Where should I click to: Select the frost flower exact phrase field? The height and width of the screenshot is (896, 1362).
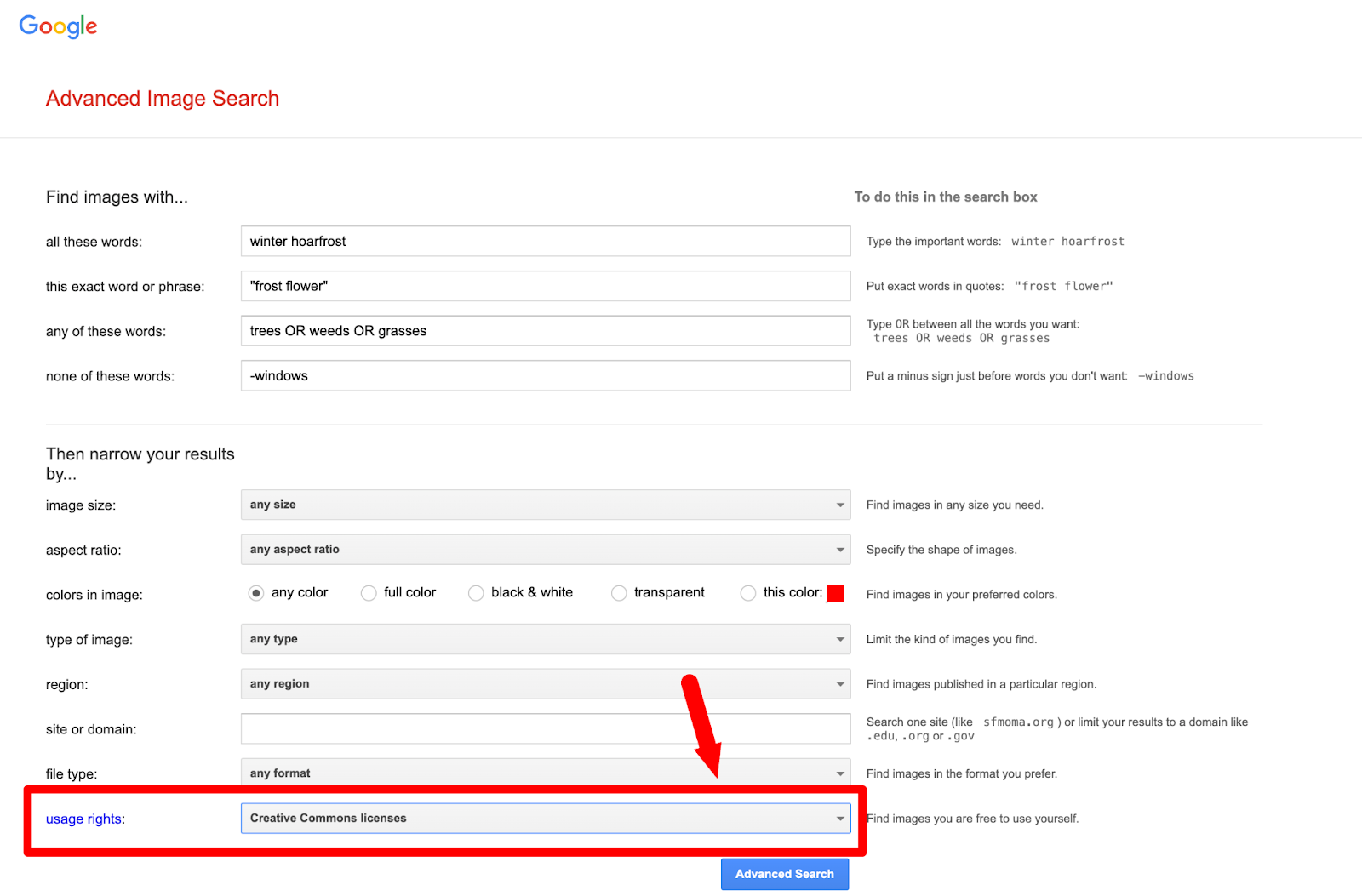pos(545,286)
